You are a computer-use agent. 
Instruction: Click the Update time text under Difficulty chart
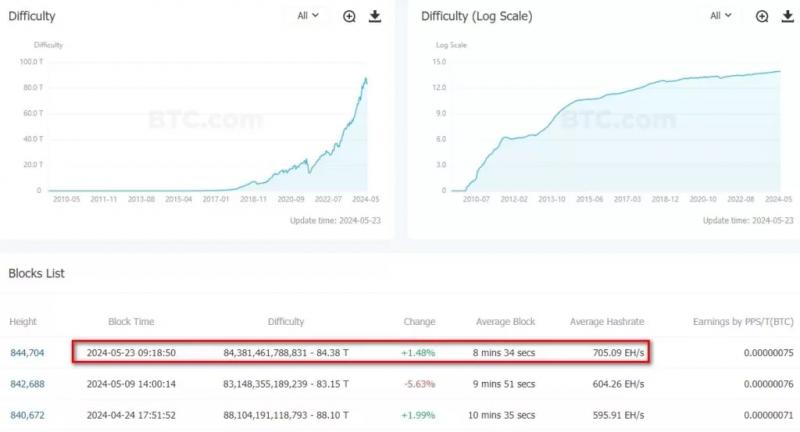pos(335,220)
